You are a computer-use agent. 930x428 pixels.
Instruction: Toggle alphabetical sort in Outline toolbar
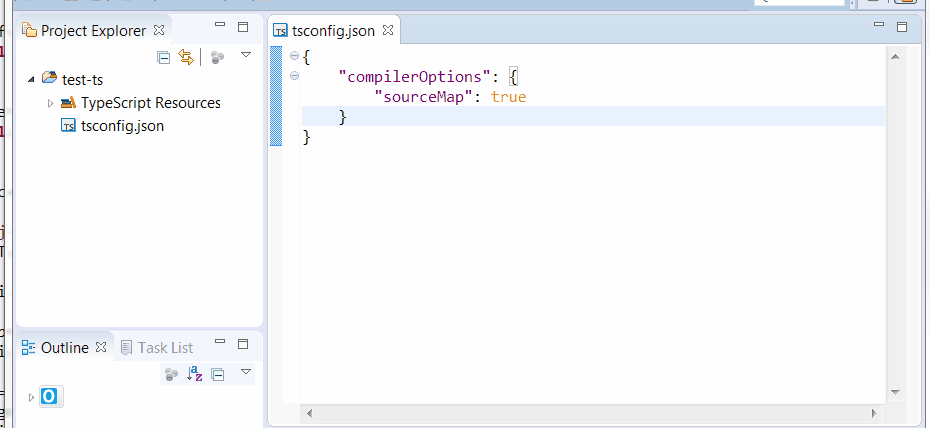[195, 373]
